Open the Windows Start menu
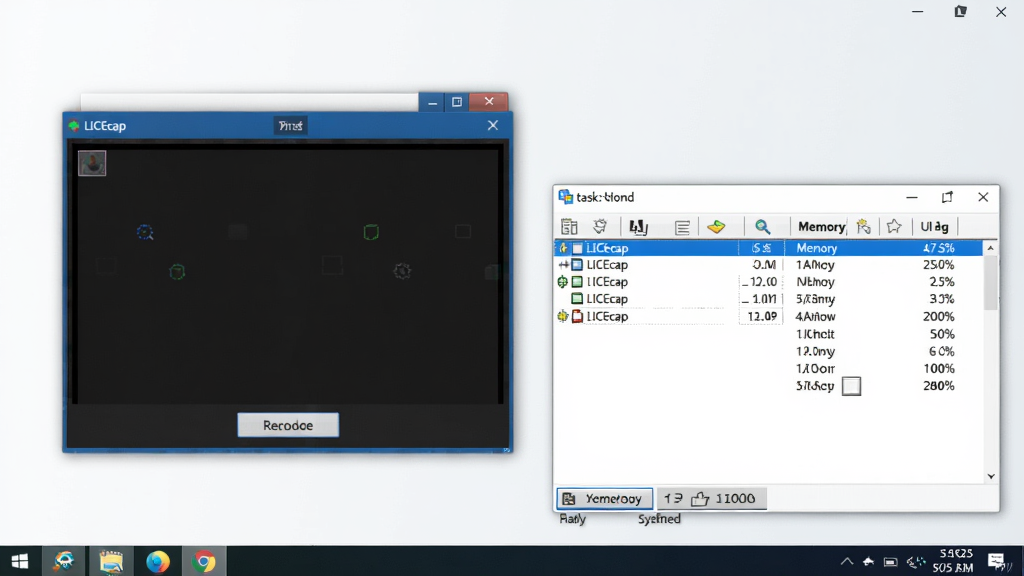The height and width of the screenshot is (576, 1024). (20, 561)
